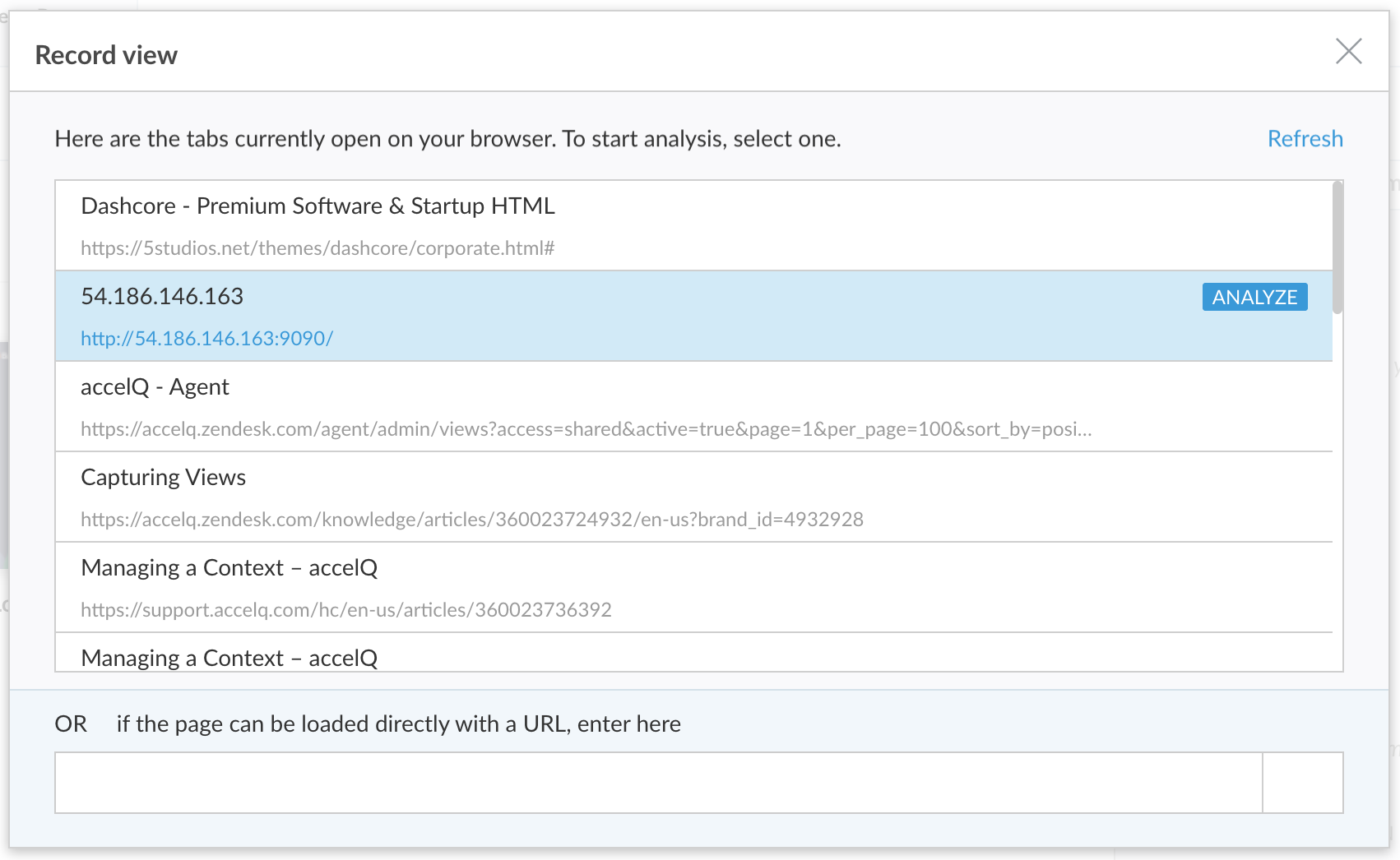1400x860 pixels.
Task: Click the tab list vertical scrollbar
Action: click(x=1337, y=247)
